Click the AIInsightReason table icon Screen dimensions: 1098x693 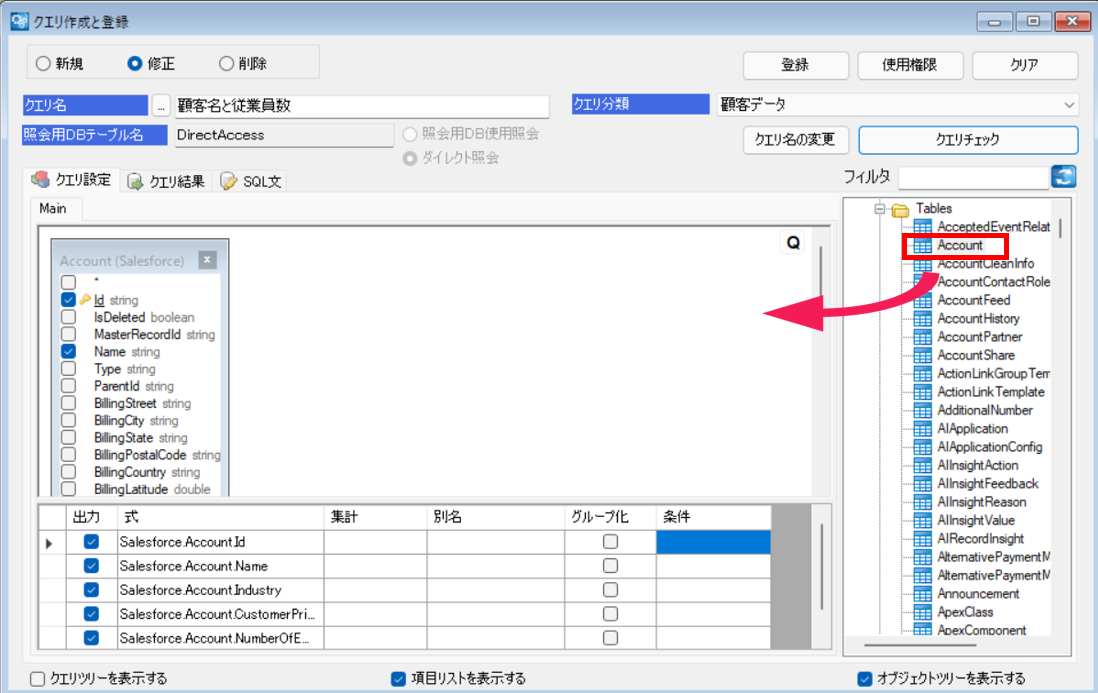click(x=923, y=502)
